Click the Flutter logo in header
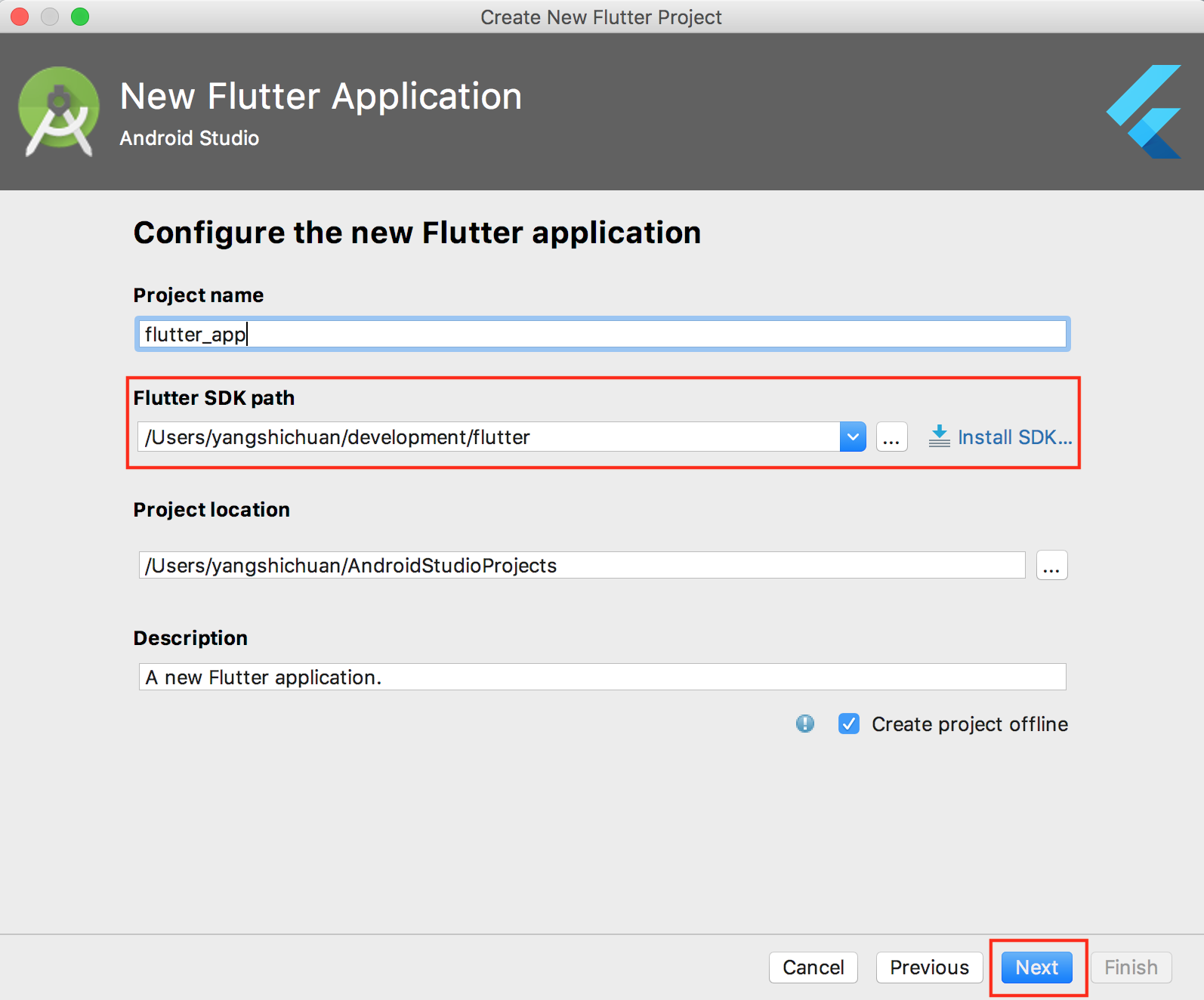The width and height of the screenshot is (1204, 1000). (1144, 112)
